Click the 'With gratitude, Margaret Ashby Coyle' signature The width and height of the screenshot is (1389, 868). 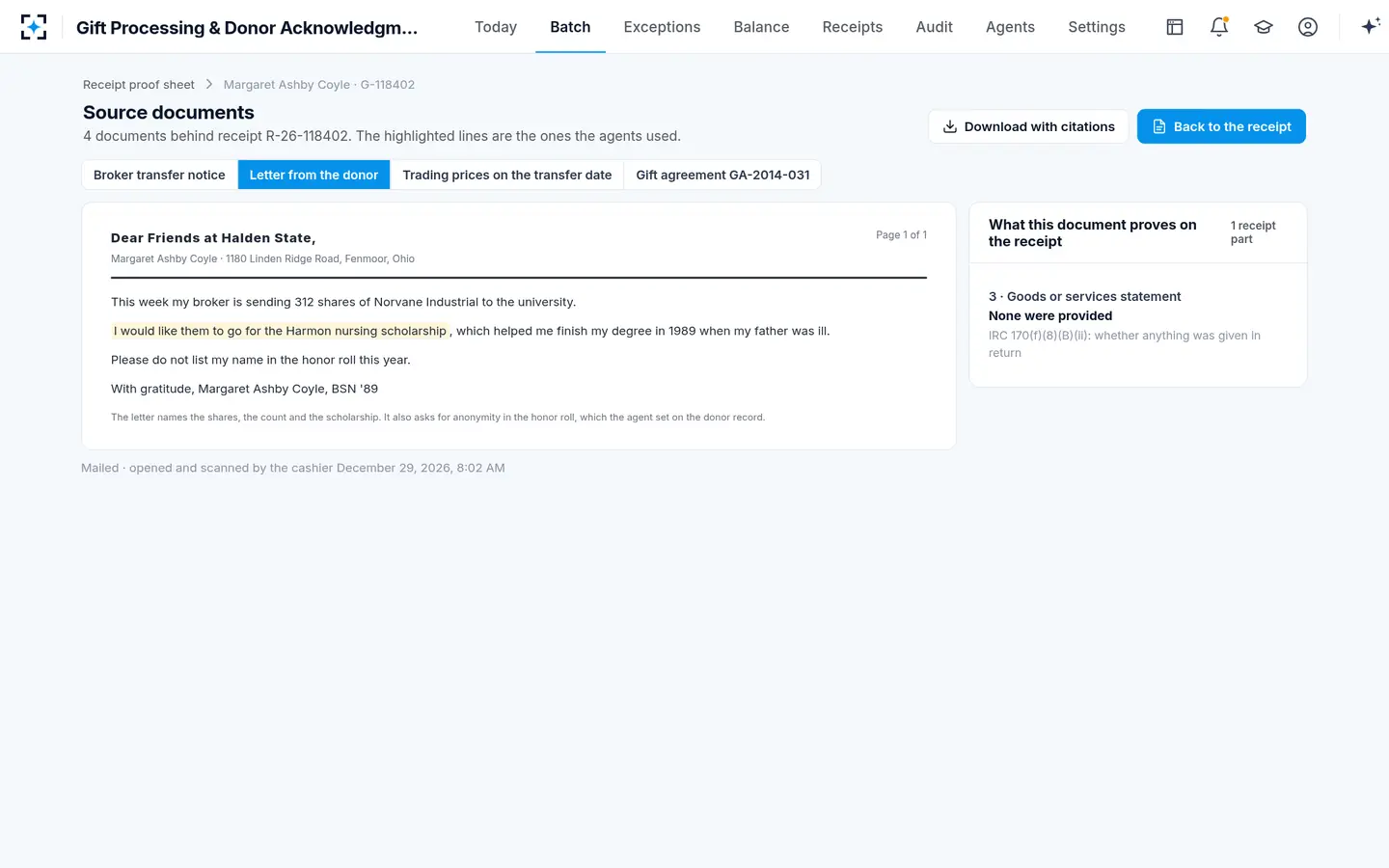tap(244, 389)
